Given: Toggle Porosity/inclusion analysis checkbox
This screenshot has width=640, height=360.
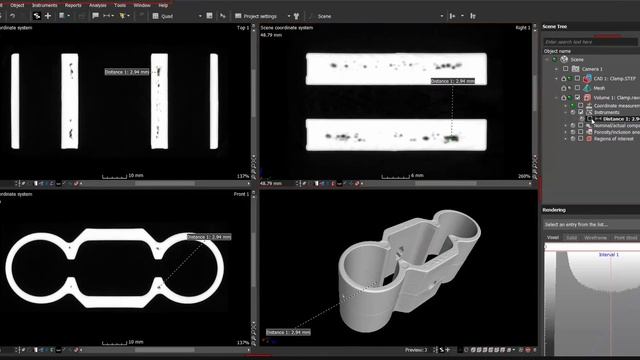Looking at the screenshot, I should 580,132.
